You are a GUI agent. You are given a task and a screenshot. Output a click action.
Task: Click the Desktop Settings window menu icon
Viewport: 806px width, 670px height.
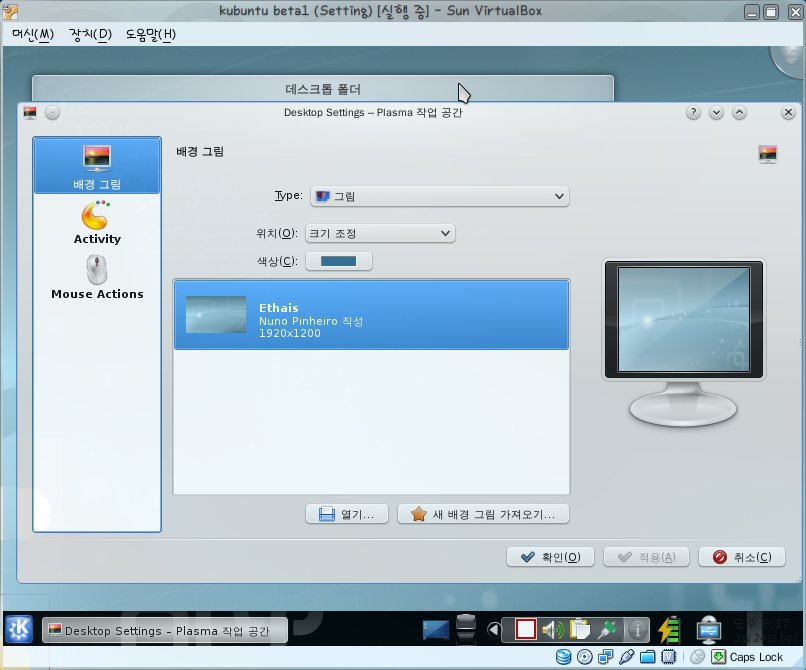click(30, 112)
